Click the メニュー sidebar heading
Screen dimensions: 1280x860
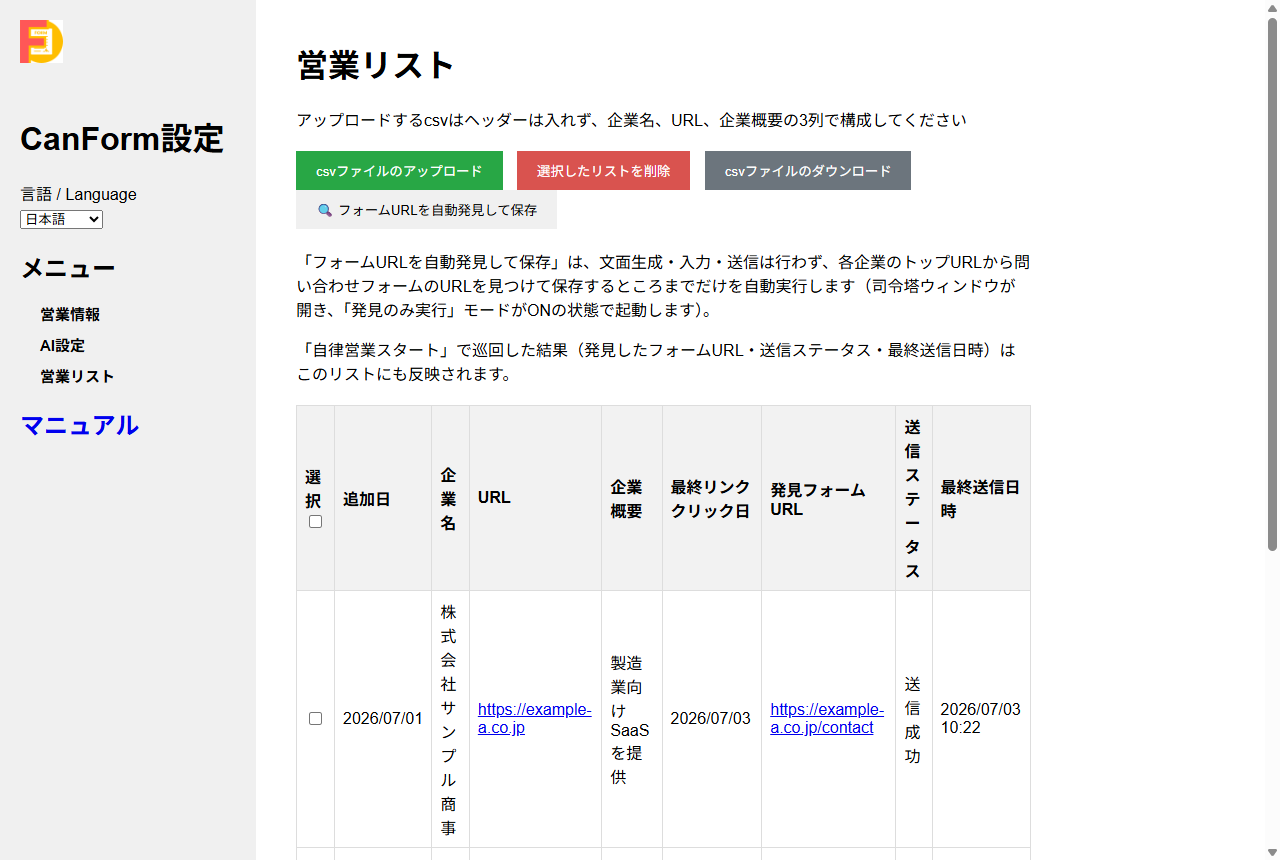(68, 268)
